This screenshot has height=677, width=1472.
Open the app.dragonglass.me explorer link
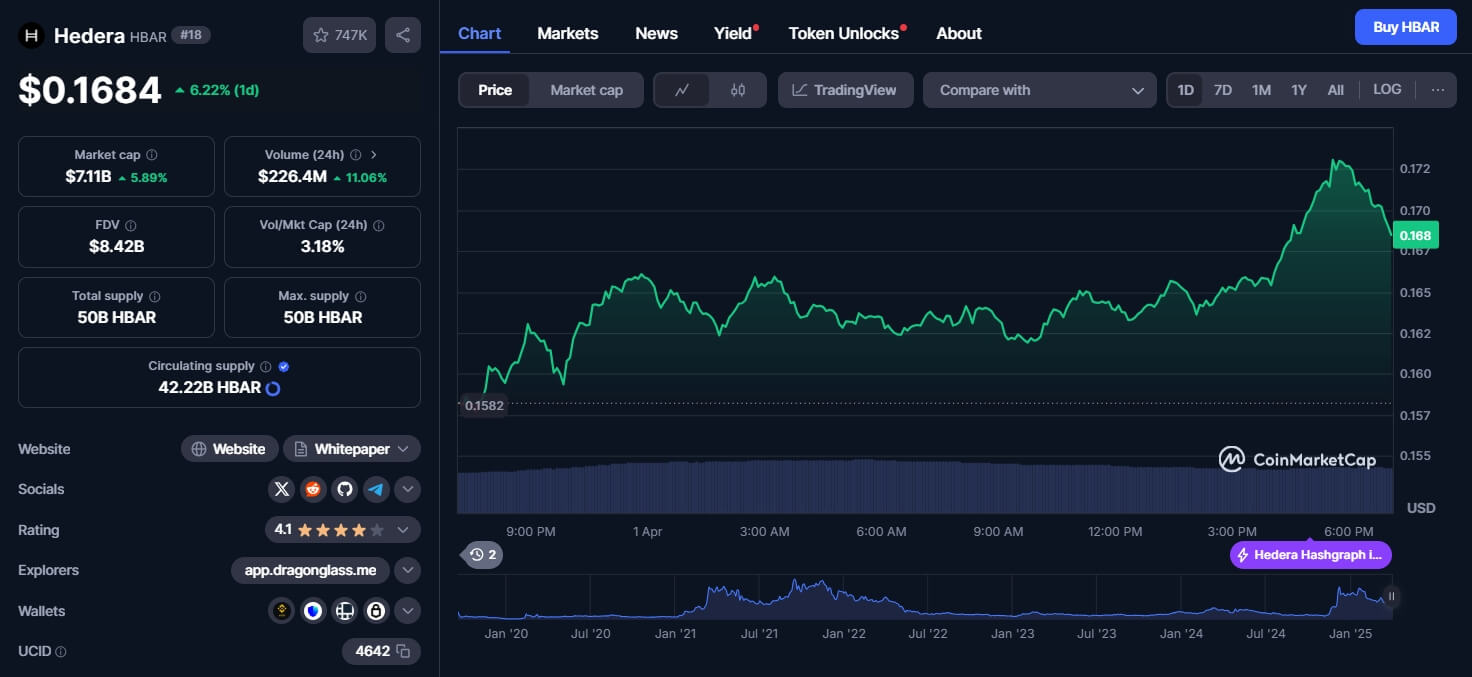point(310,570)
